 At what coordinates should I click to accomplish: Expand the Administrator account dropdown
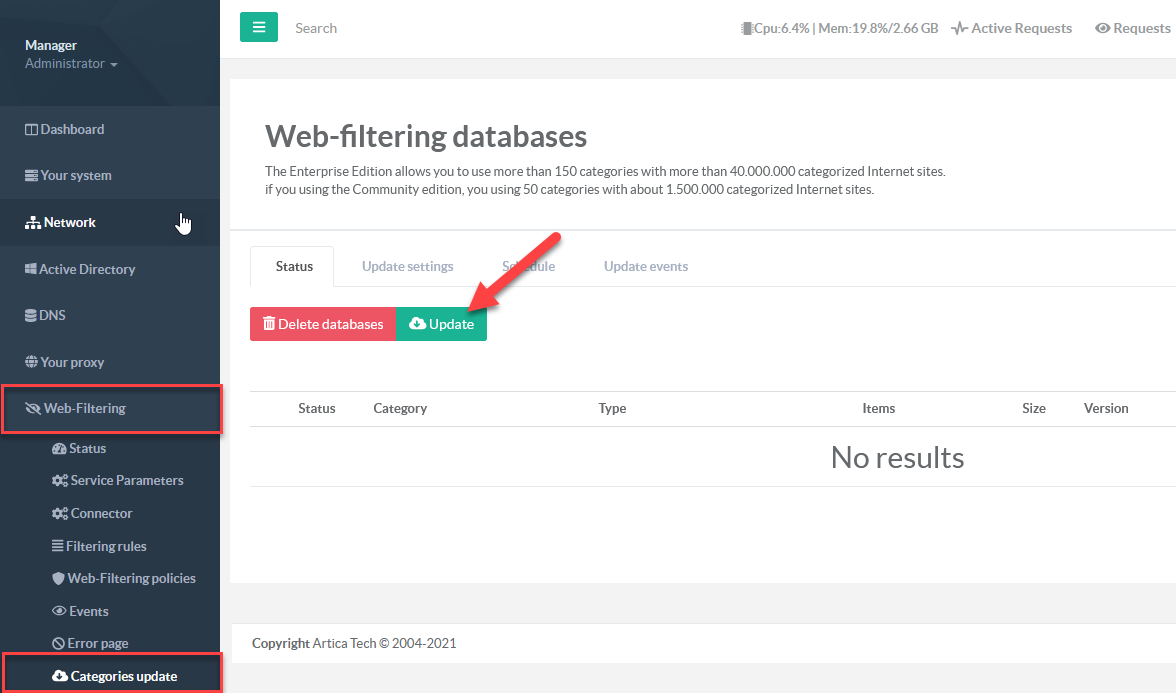coord(71,64)
